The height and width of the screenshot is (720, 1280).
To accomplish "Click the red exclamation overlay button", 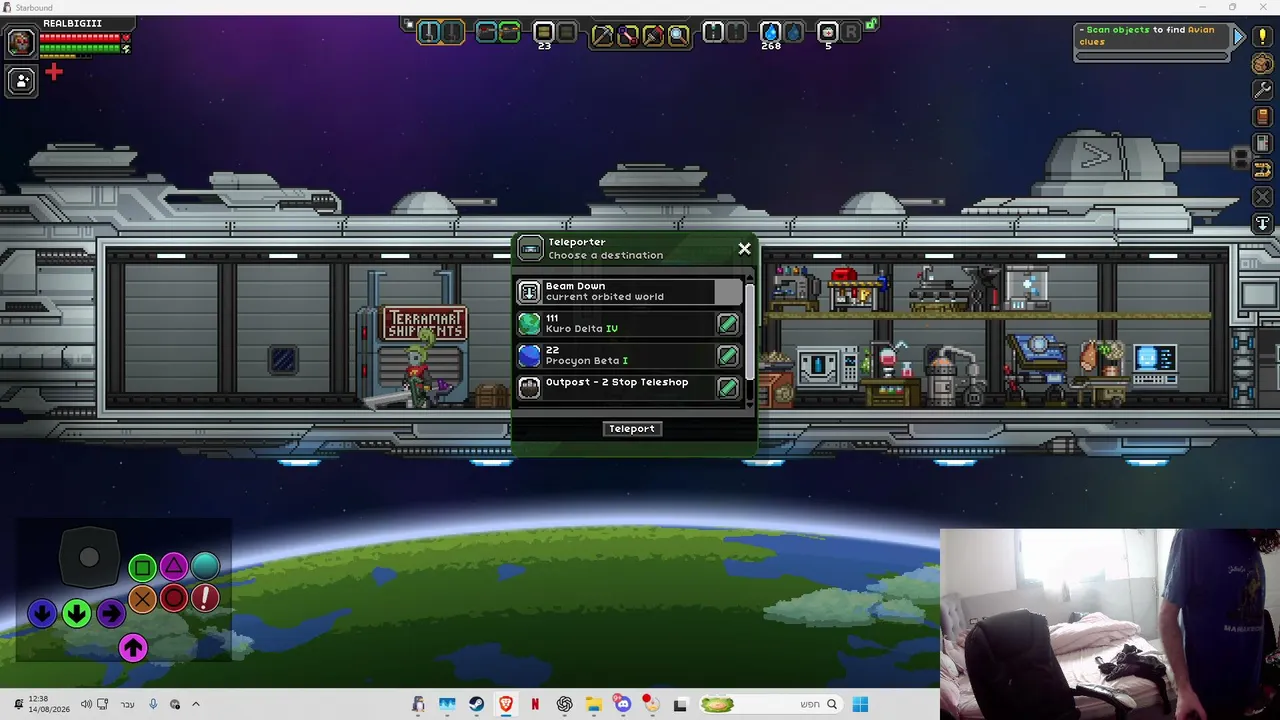I will tap(205, 599).
